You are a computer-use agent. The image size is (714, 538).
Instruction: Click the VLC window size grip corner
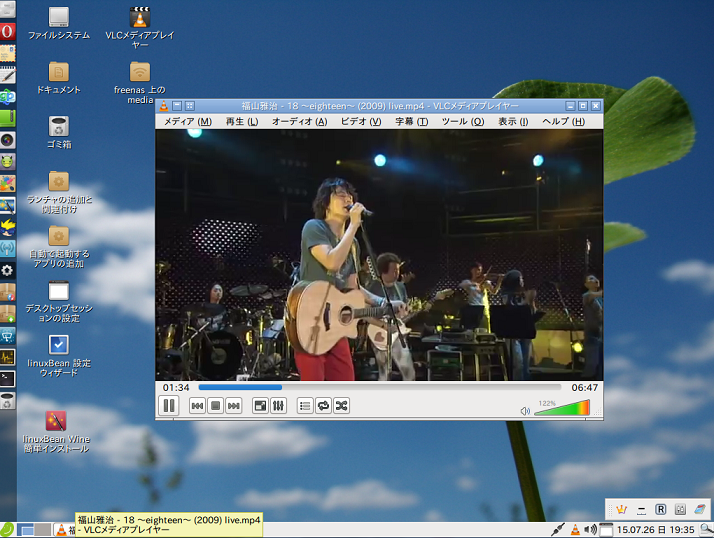click(598, 414)
